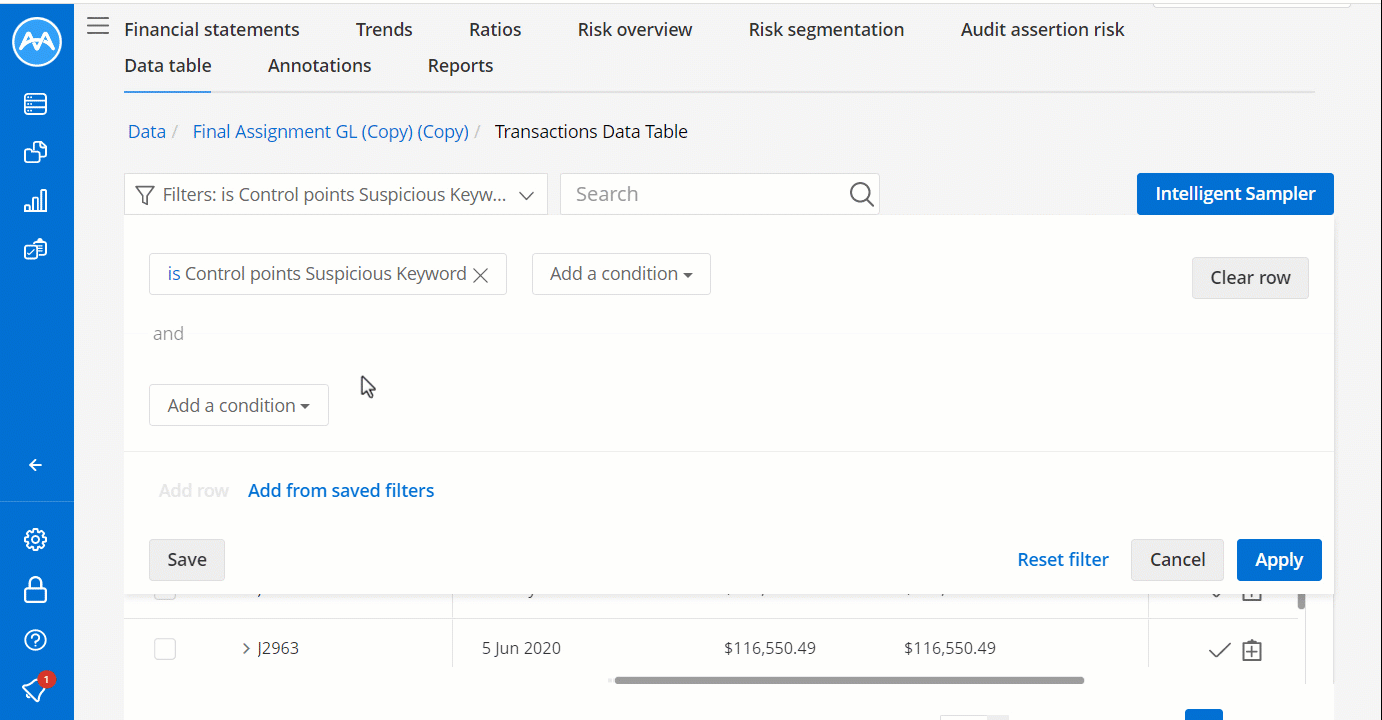Open the settings gear icon
1382x720 pixels.
point(36,540)
